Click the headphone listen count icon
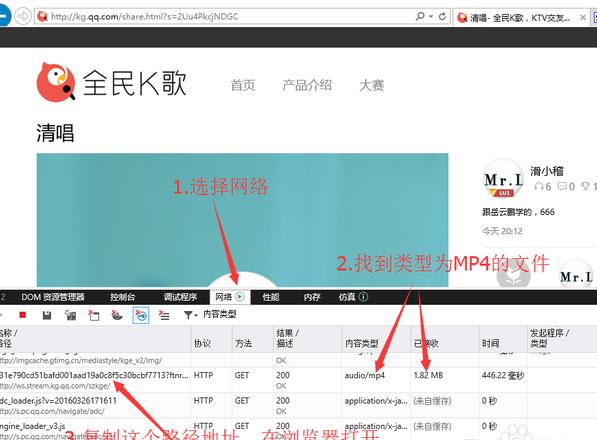This screenshot has height=440, width=597. coord(539,187)
